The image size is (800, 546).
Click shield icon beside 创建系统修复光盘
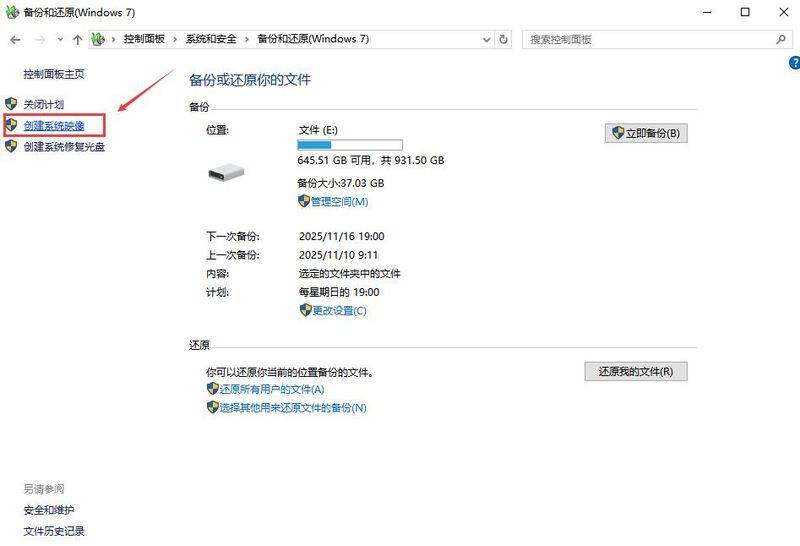(x=11, y=146)
